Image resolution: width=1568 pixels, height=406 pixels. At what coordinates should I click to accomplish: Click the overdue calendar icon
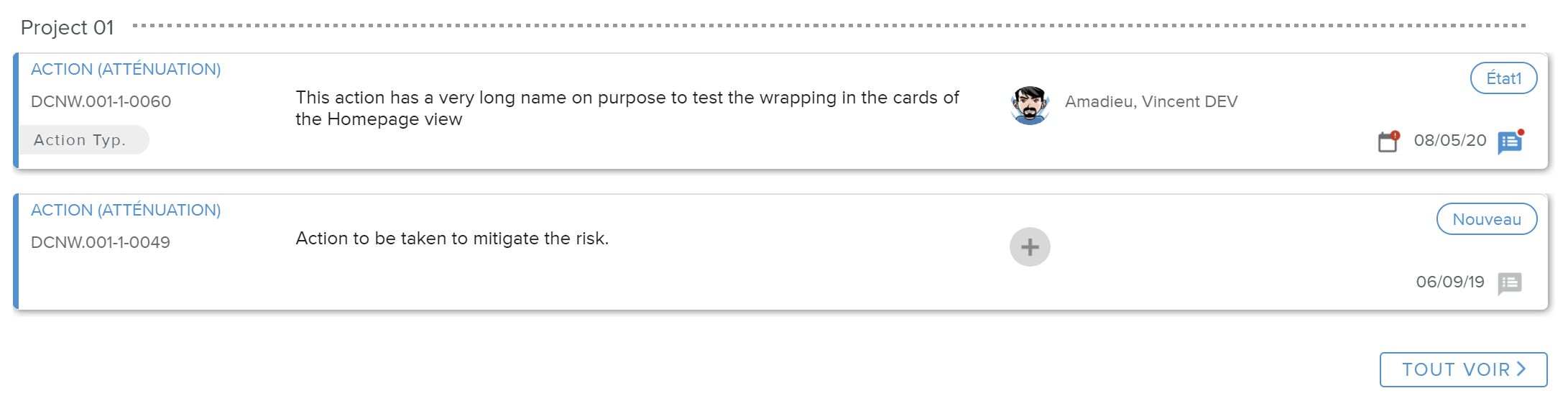point(1388,142)
